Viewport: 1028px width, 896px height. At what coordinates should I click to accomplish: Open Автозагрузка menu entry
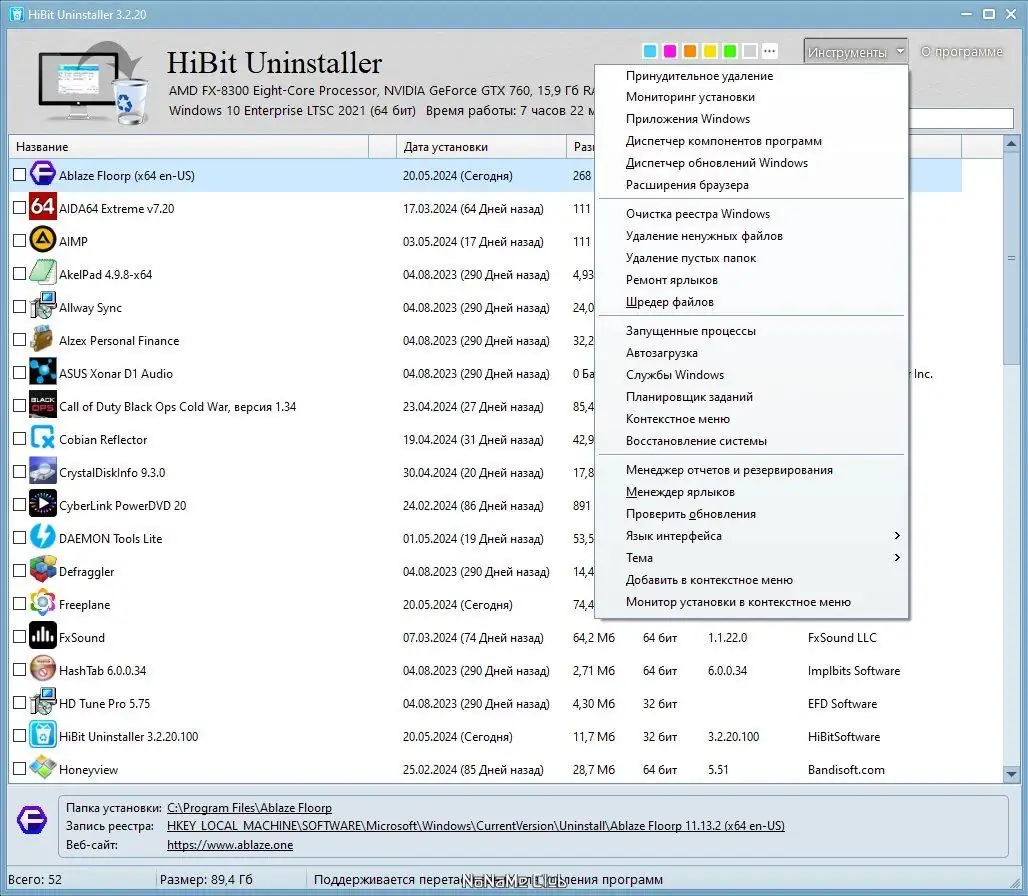(751, 353)
